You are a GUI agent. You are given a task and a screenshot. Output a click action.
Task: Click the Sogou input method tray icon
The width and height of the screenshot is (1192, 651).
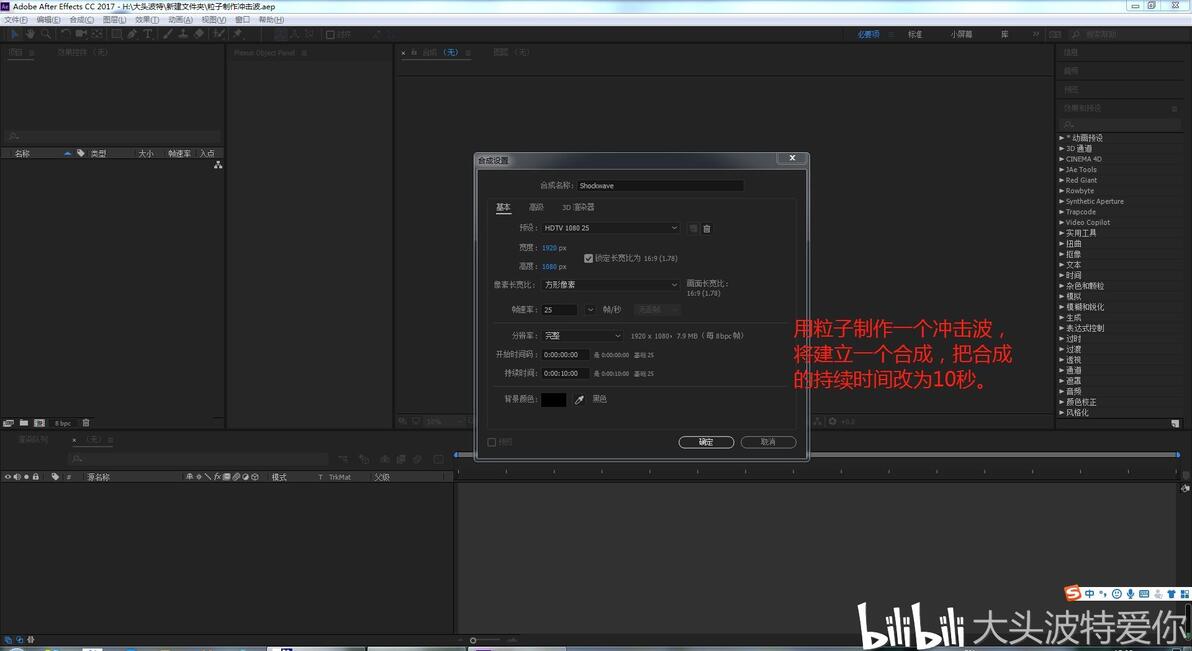[x=1073, y=592]
